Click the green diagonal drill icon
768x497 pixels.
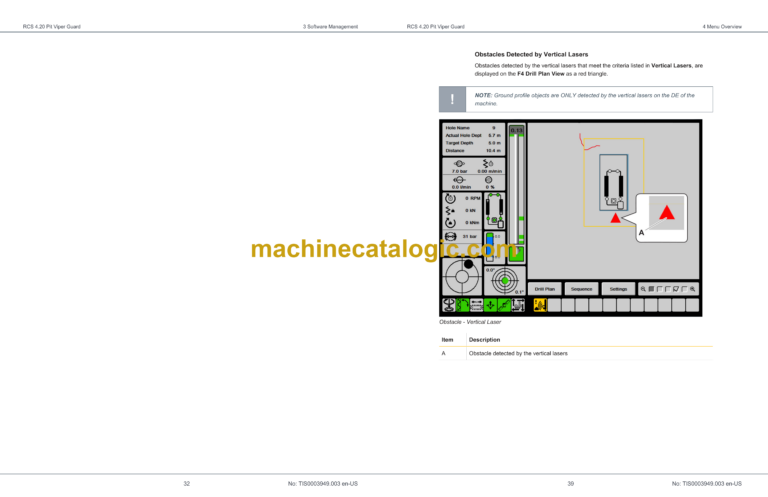click(504, 305)
